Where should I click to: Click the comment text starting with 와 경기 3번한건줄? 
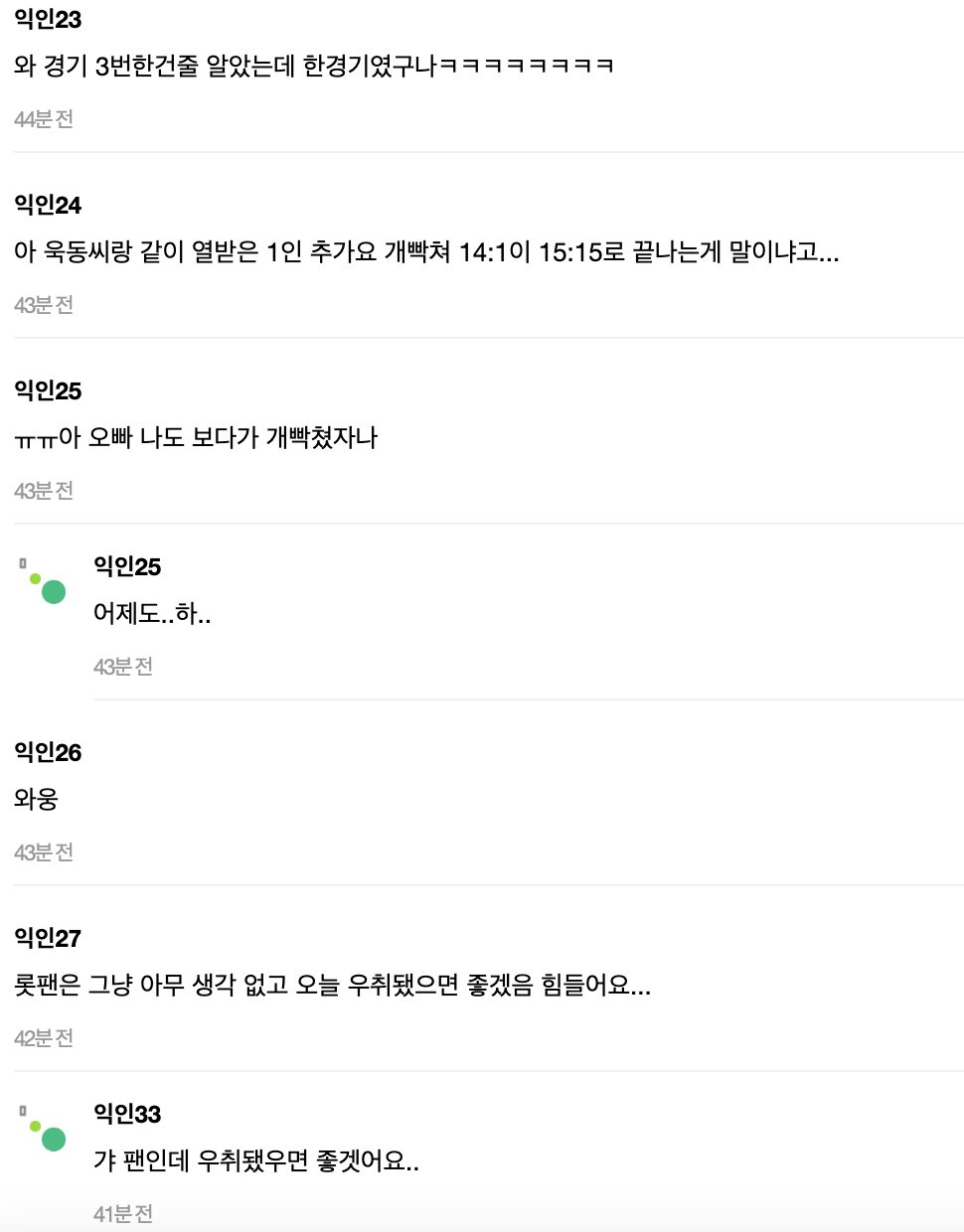tap(314, 67)
